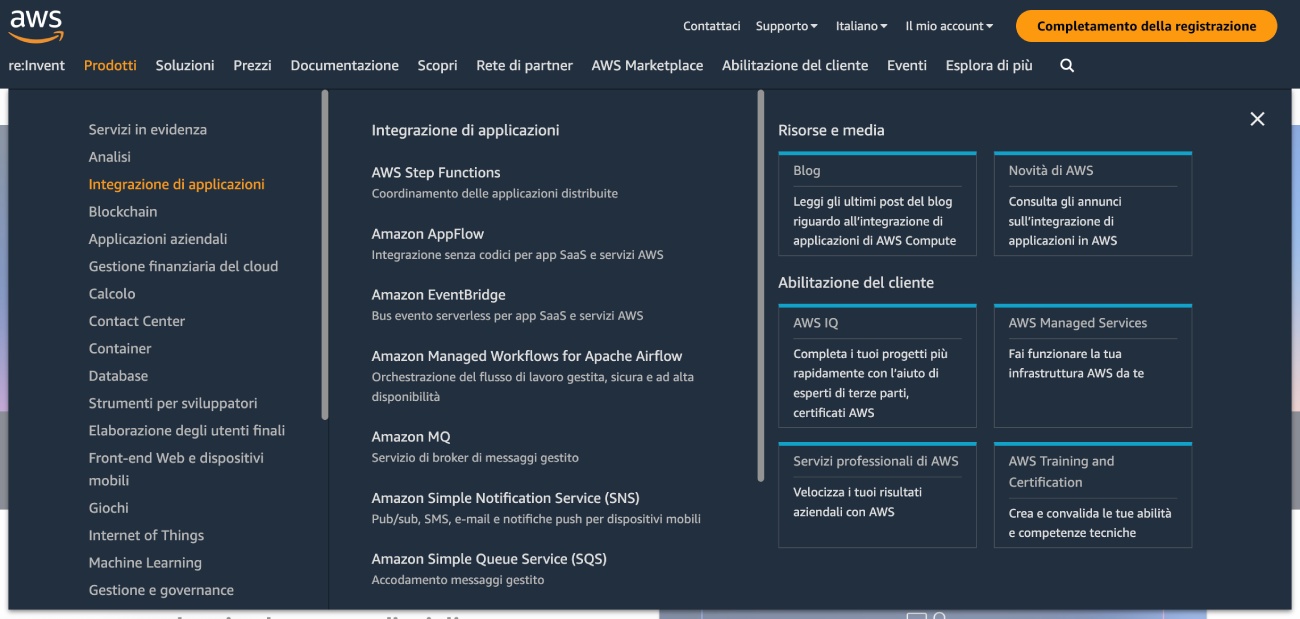Select Servizi in evidenza category
This screenshot has height=619, width=1300.
[148, 129]
